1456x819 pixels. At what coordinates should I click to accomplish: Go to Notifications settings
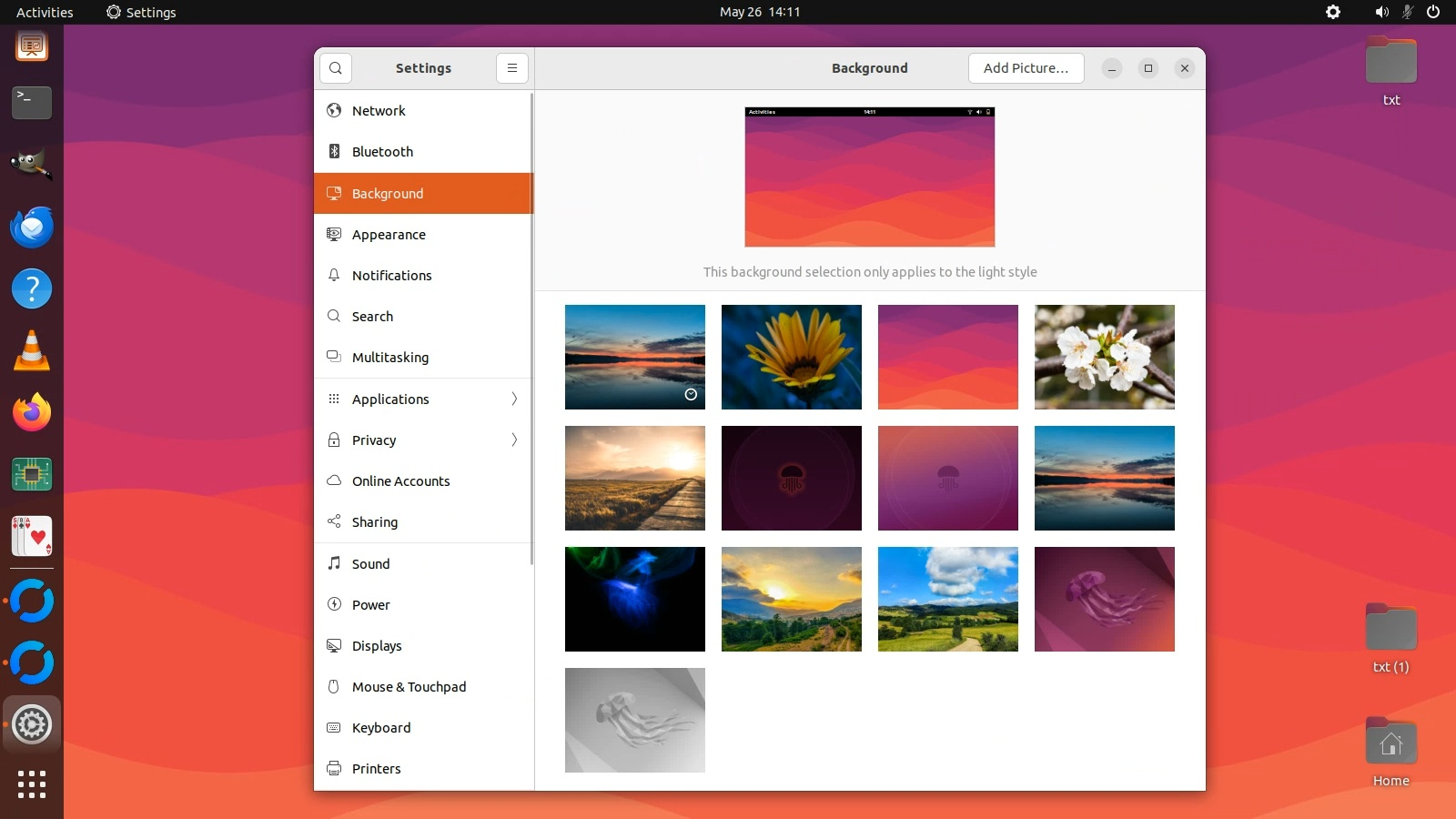point(391,276)
